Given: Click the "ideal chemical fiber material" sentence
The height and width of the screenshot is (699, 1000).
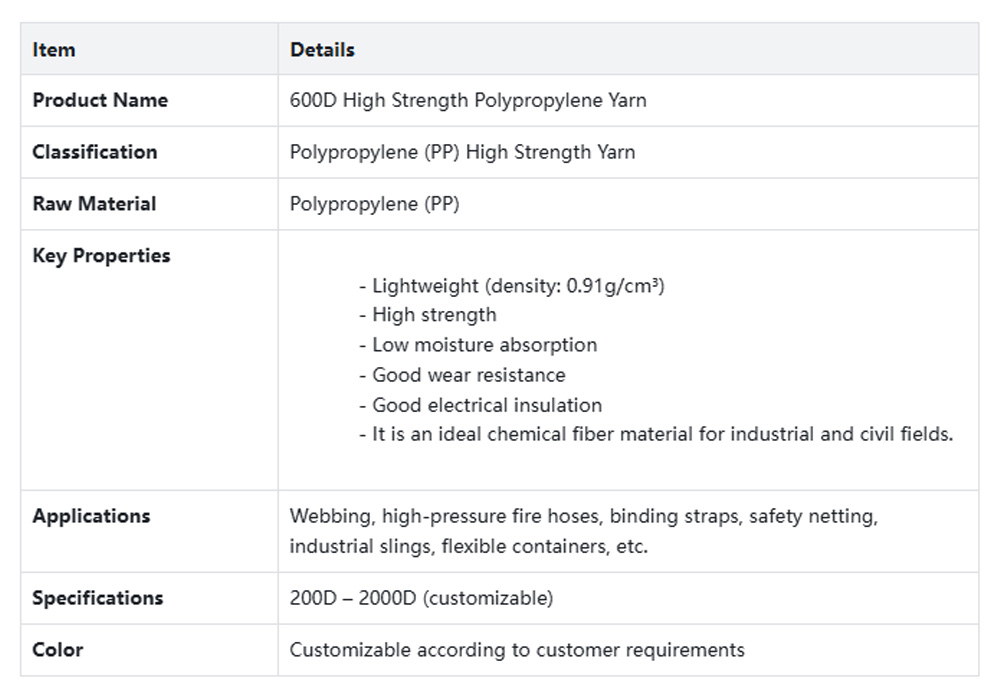Looking at the screenshot, I should (656, 434).
